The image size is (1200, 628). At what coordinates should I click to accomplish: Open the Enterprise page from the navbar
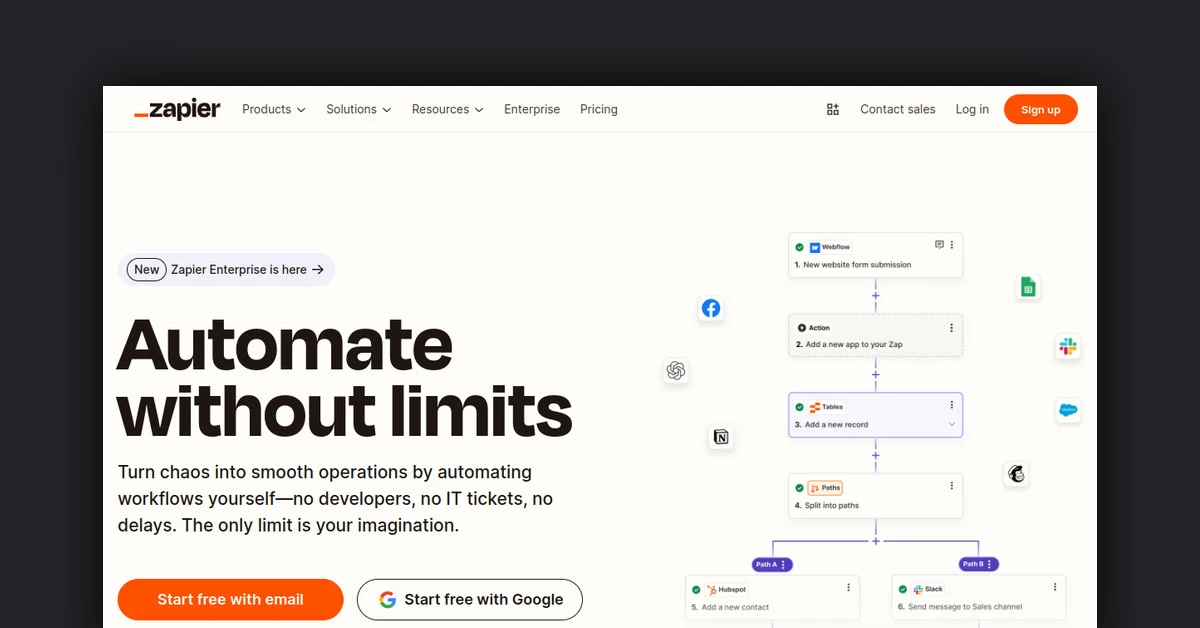[x=531, y=109]
